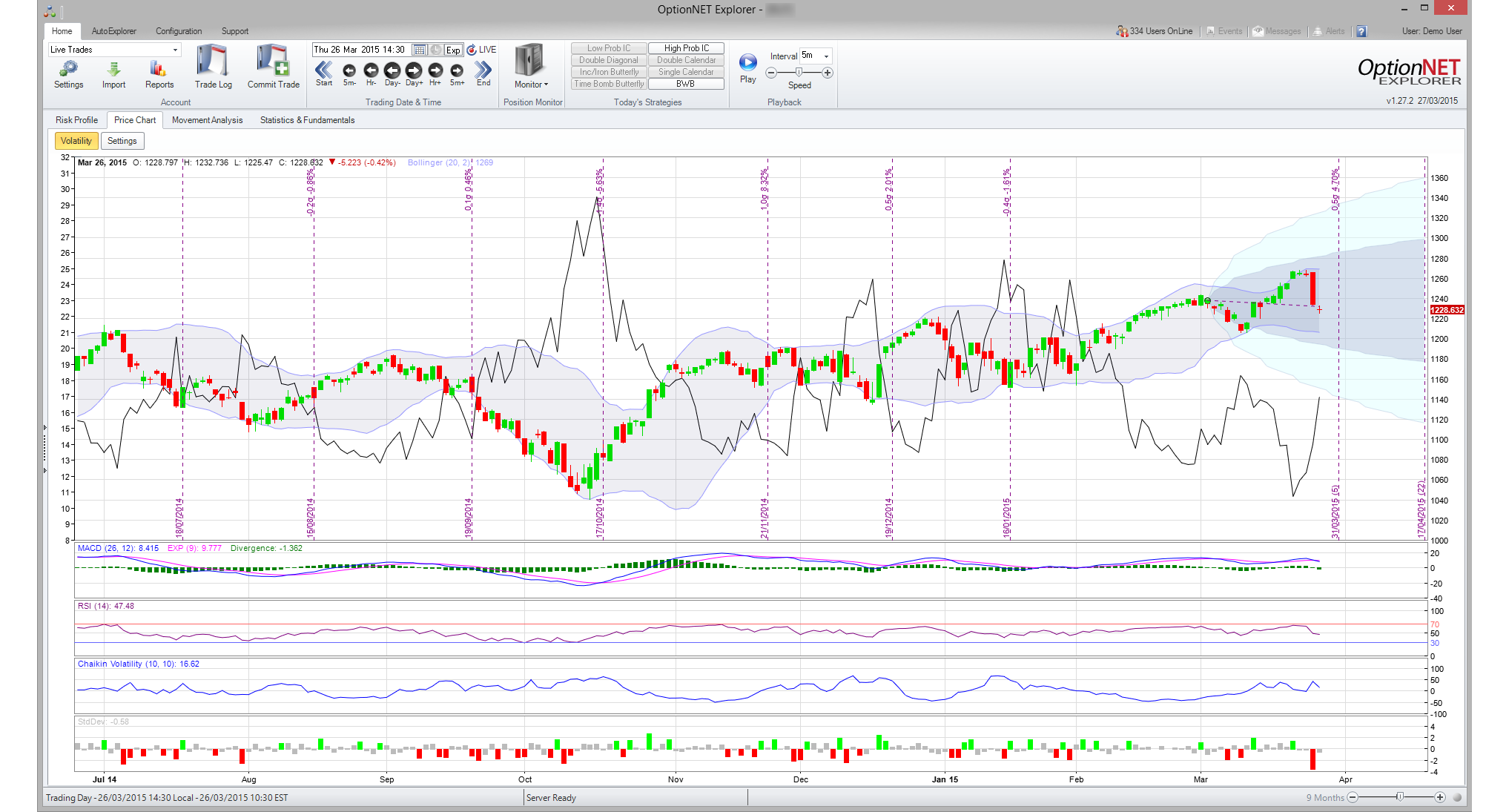
Task: Expand the Live Trades account dropdown
Action: (x=175, y=50)
